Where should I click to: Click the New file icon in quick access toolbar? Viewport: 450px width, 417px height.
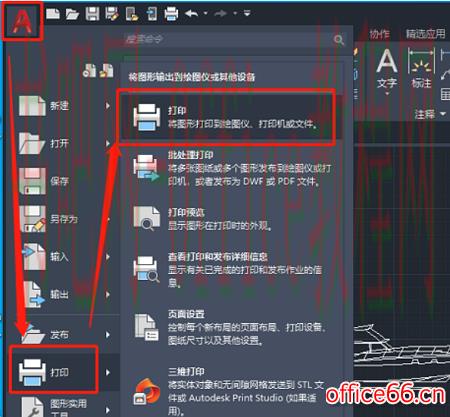tap(53, 14)
